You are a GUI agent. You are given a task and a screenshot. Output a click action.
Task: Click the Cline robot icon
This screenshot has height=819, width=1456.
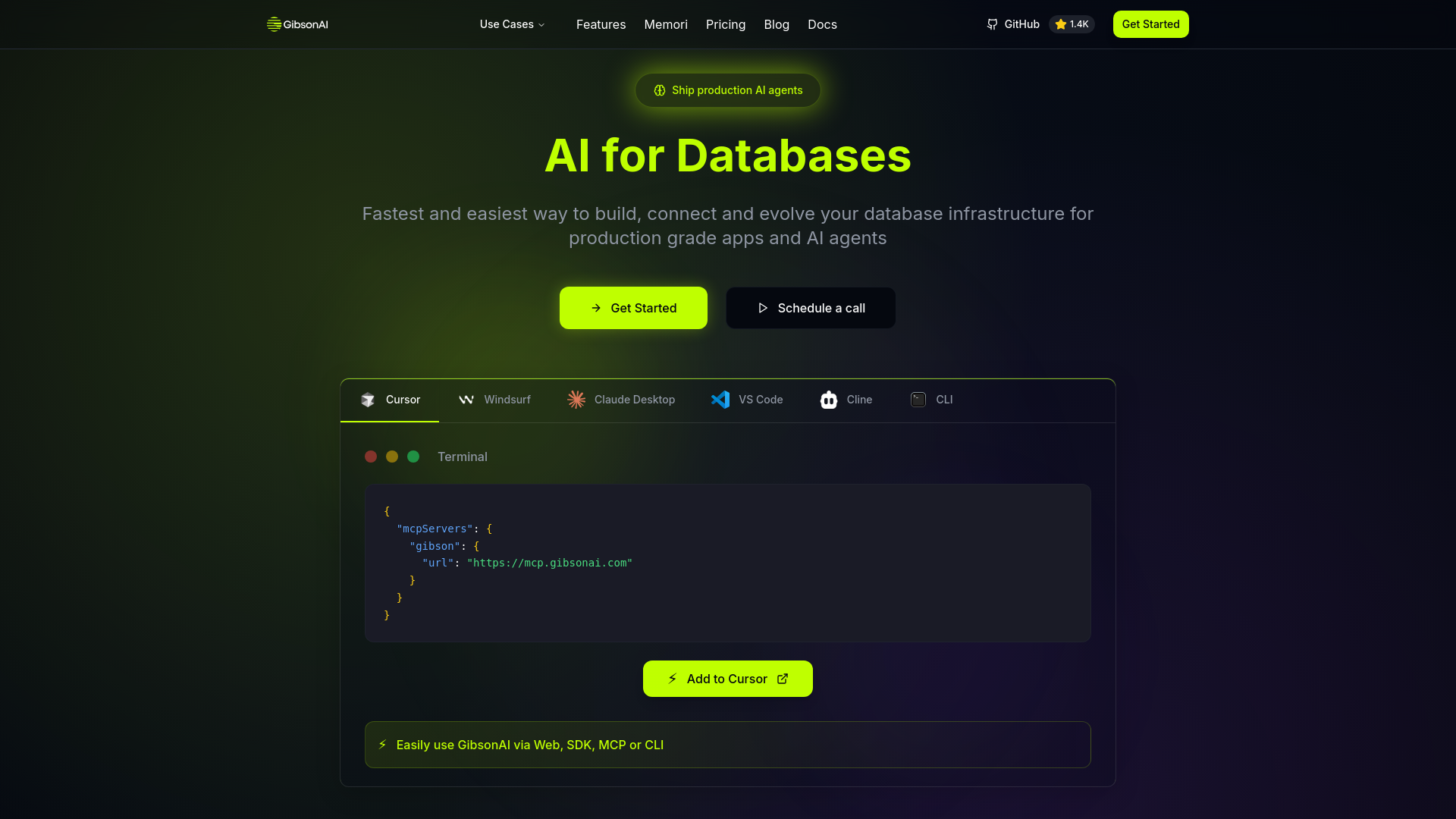(829, 400)
